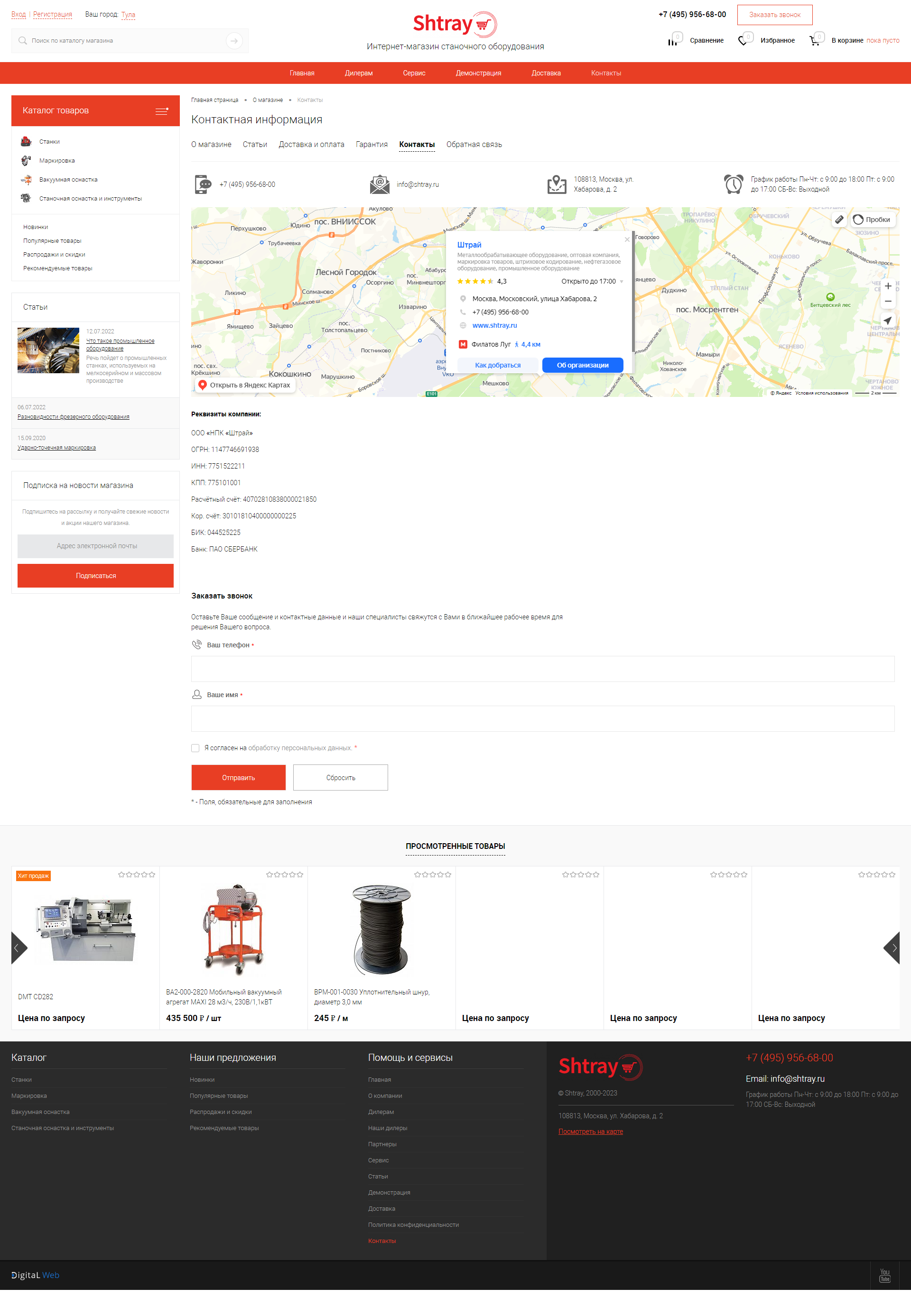The height and width of the screenshot is (1316, 911).
Task: Open Сервис in the red navigation bar
Action: [414, 73]
